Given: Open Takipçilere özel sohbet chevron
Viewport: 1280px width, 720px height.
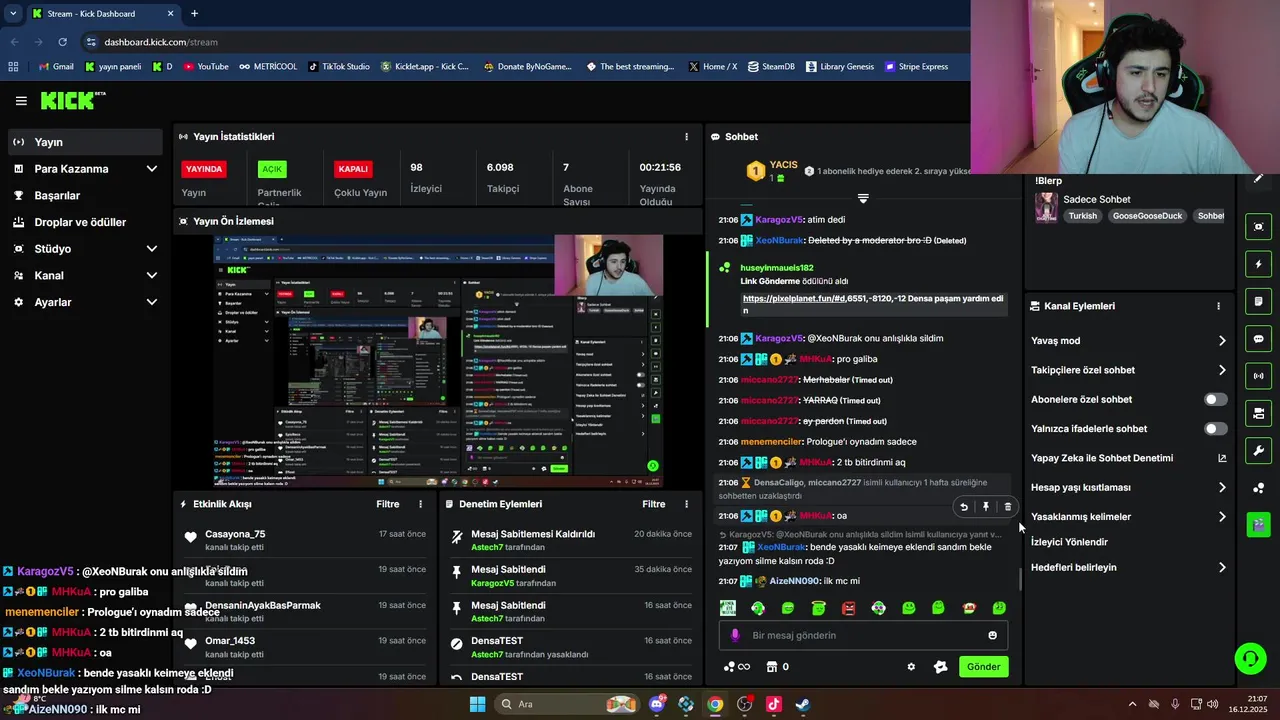Looking at the screenshot, I should [x=1221, y=370].
